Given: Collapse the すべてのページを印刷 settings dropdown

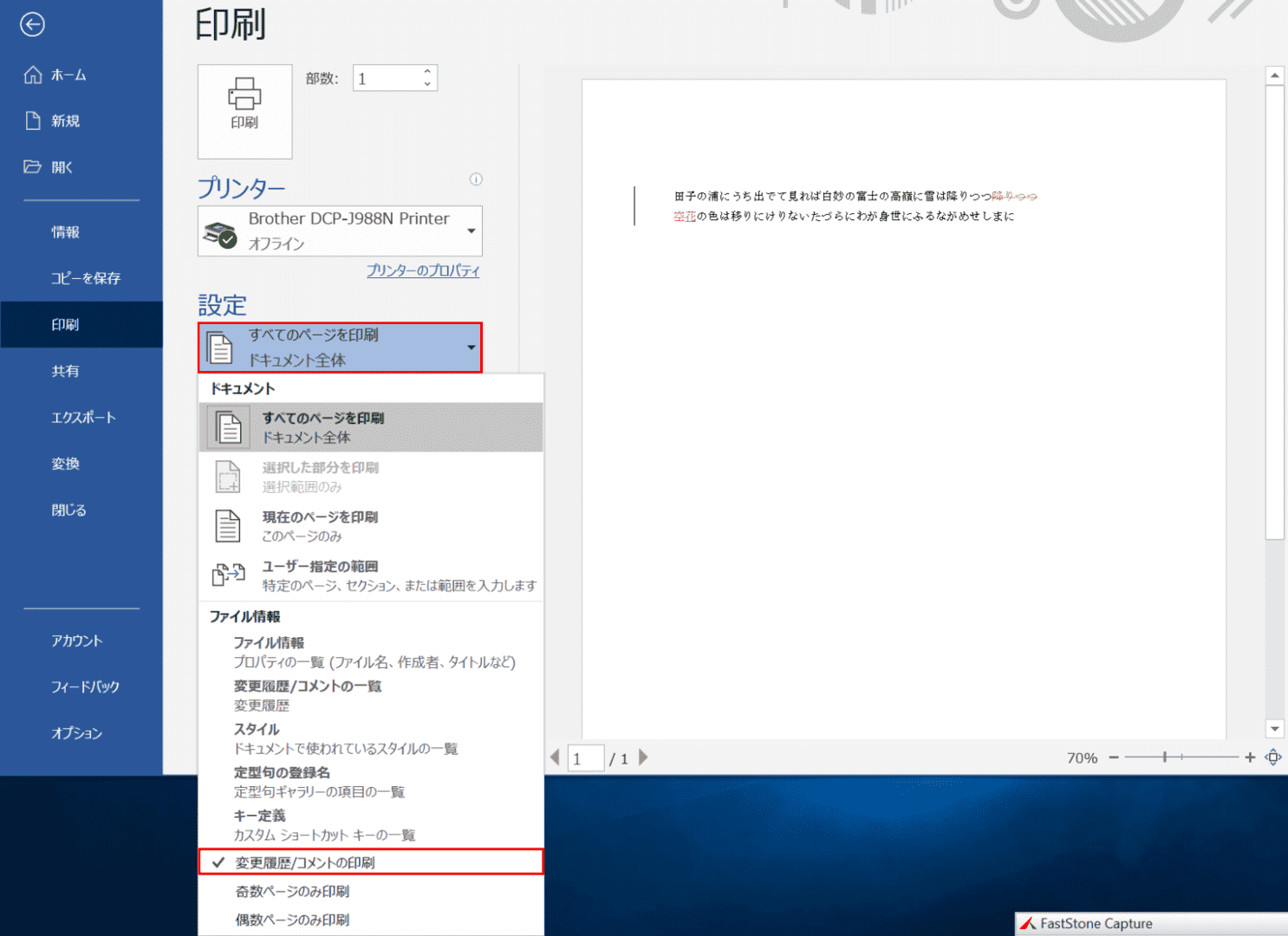Looking at the screenshot, I should 340,348.
